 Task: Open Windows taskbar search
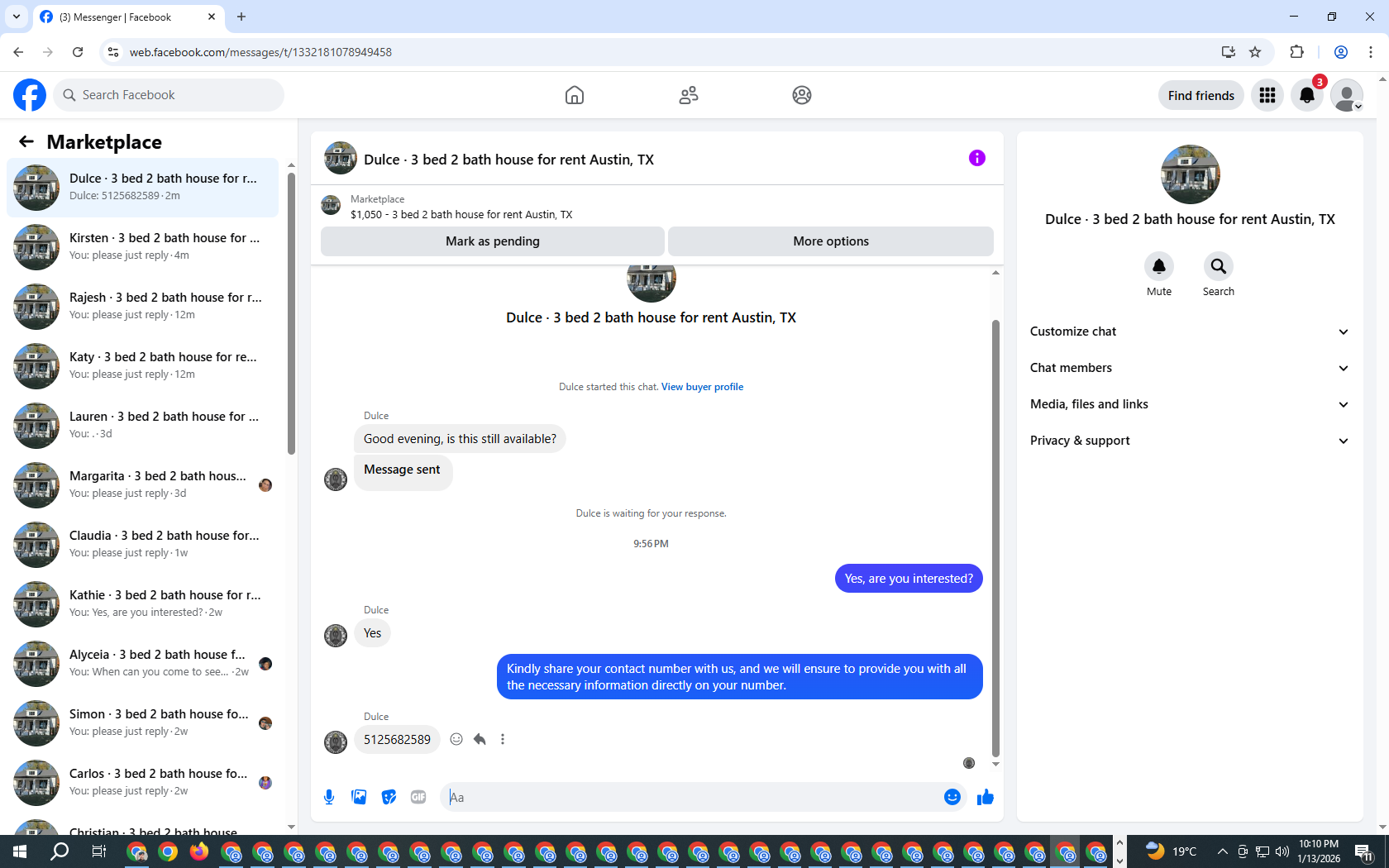coord(60,851)
